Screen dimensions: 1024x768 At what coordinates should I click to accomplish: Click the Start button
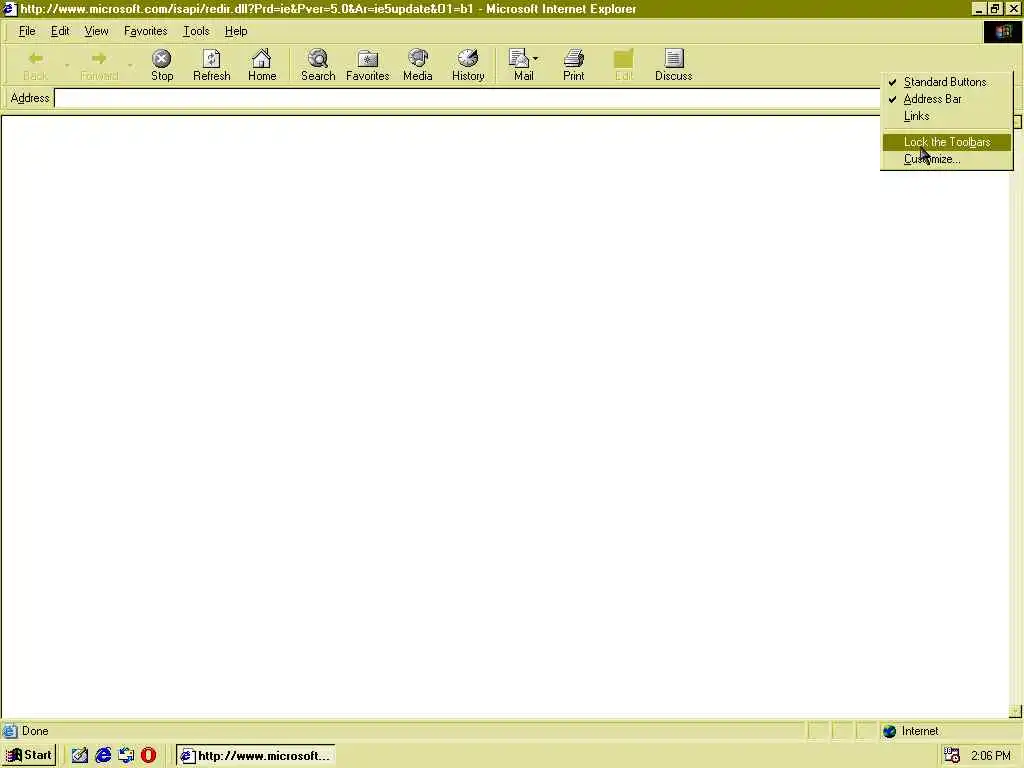coord(29,756)
